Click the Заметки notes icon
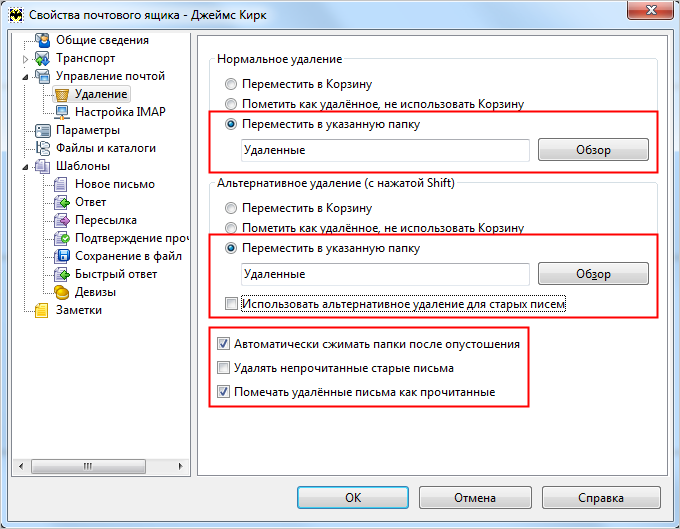 coord(42,310)
